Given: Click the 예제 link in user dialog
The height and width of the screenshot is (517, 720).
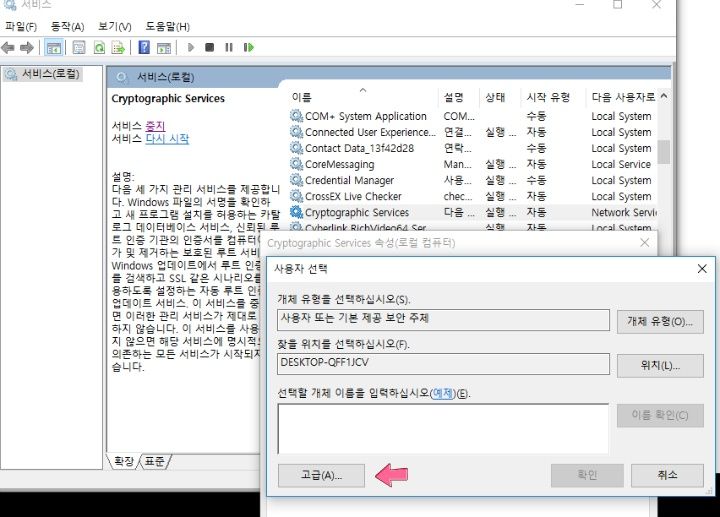Looking at the screenshot, I should click(x=443, y=393).
